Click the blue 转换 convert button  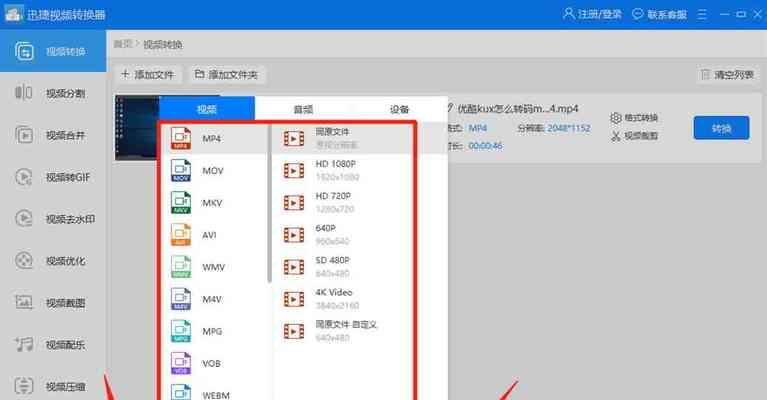(721, 128)
